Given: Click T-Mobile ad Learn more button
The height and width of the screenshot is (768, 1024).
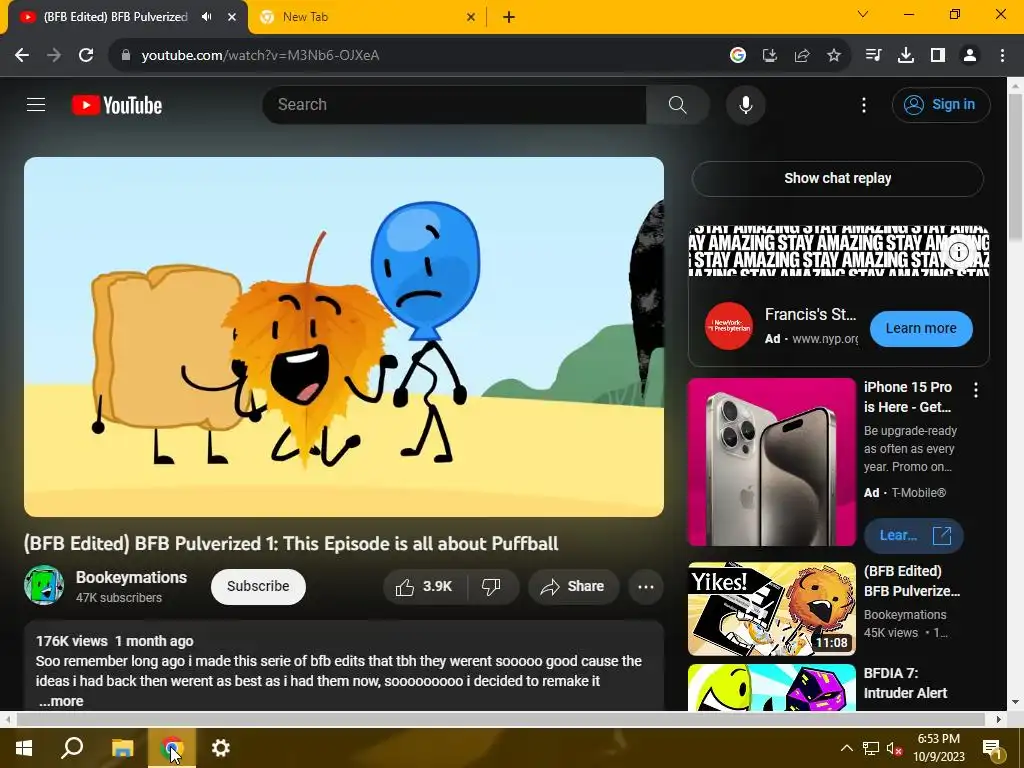Looking at the screenshot, I should [914, 536].
